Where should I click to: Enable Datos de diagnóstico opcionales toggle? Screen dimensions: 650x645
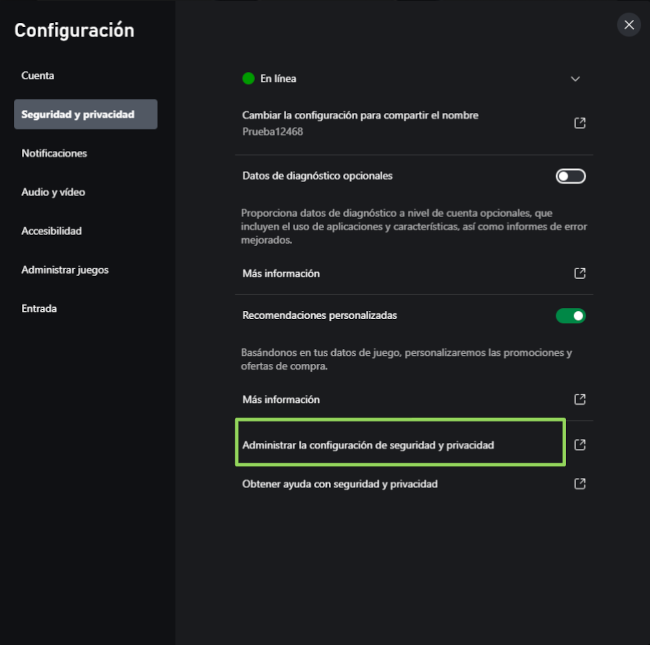click(x=570, y=176)
